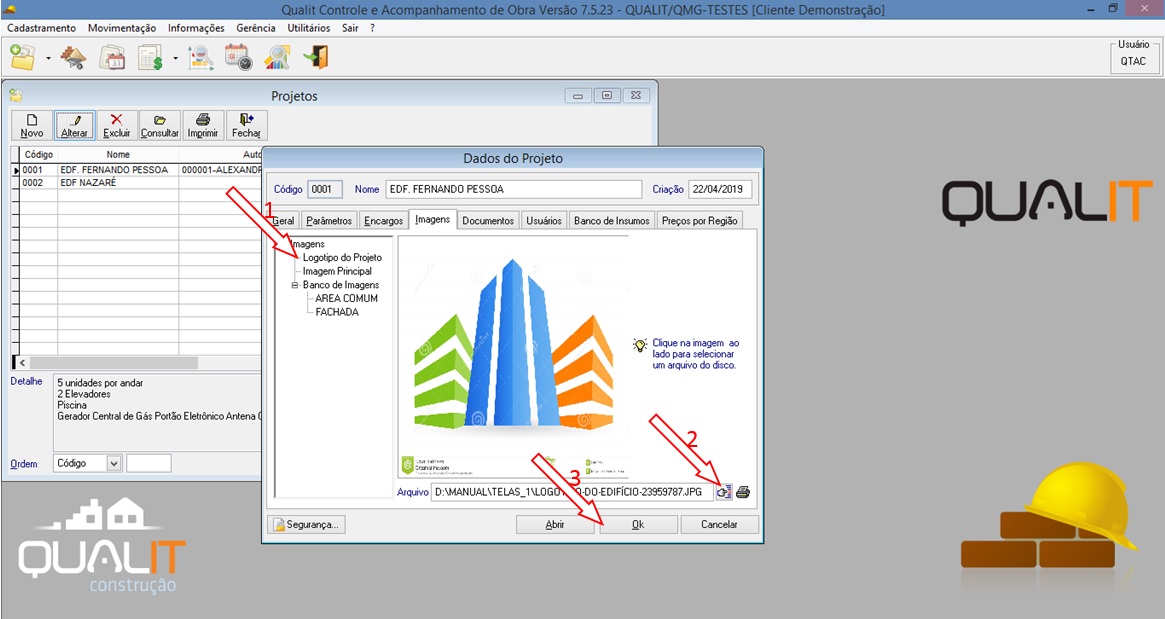Select FACHADA tree item
This screenshot has width=1165, height=619.
(x=337, y=312)
